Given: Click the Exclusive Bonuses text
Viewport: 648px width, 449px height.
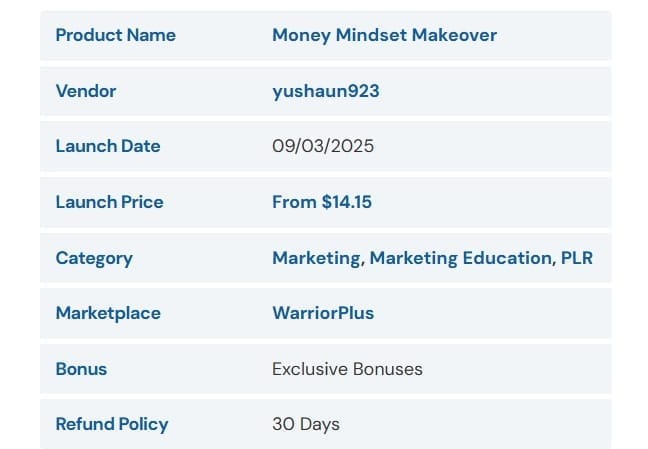Looking at the screenshot, I should (347, 369).
